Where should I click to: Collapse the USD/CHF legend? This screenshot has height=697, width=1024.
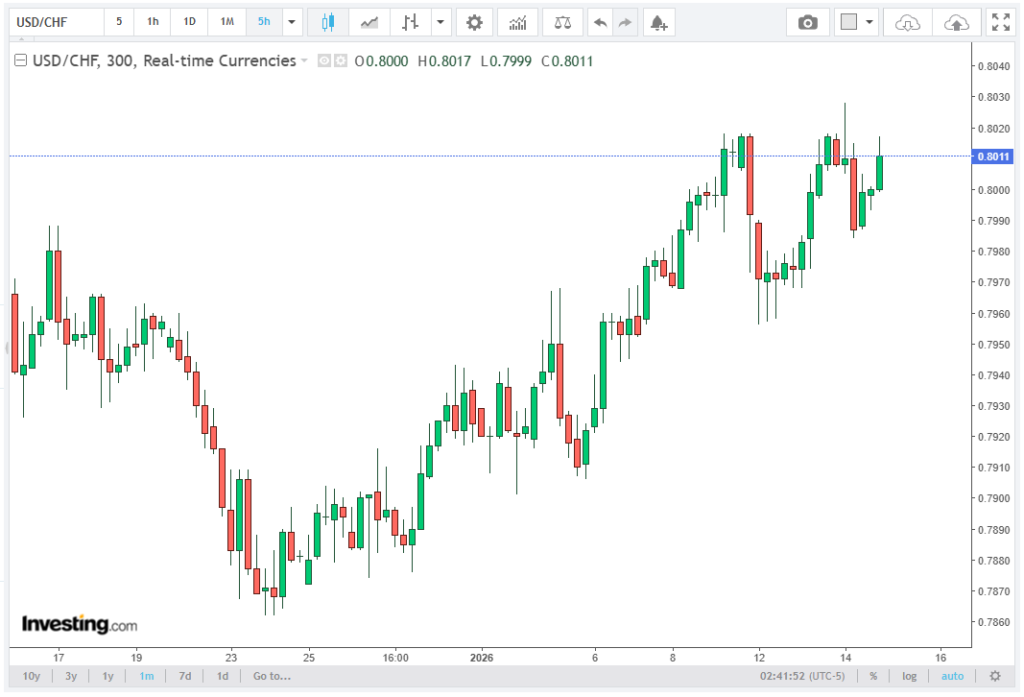point(21,61)
